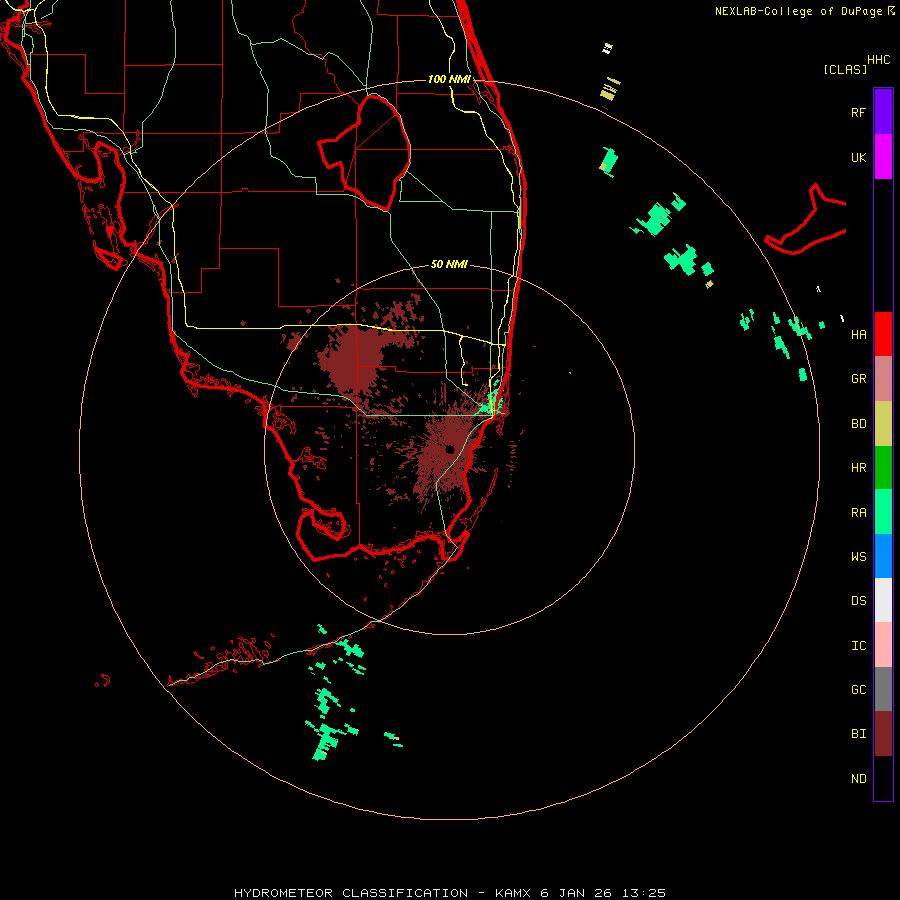Click the KAMX station identifier
This screenshot has width=900, height=900.
[514, 893]
